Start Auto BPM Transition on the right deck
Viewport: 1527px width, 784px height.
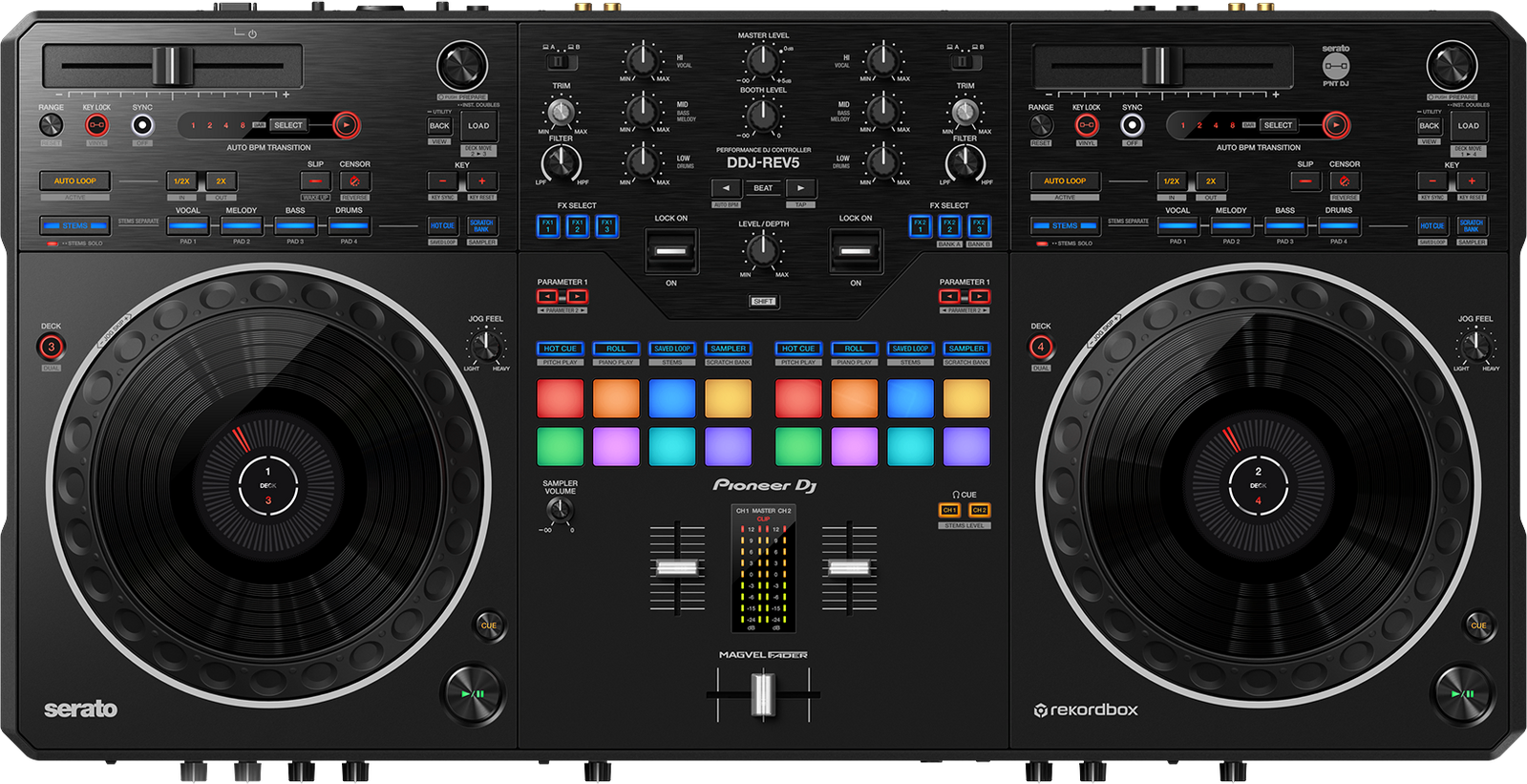(x=1337, y=125)
